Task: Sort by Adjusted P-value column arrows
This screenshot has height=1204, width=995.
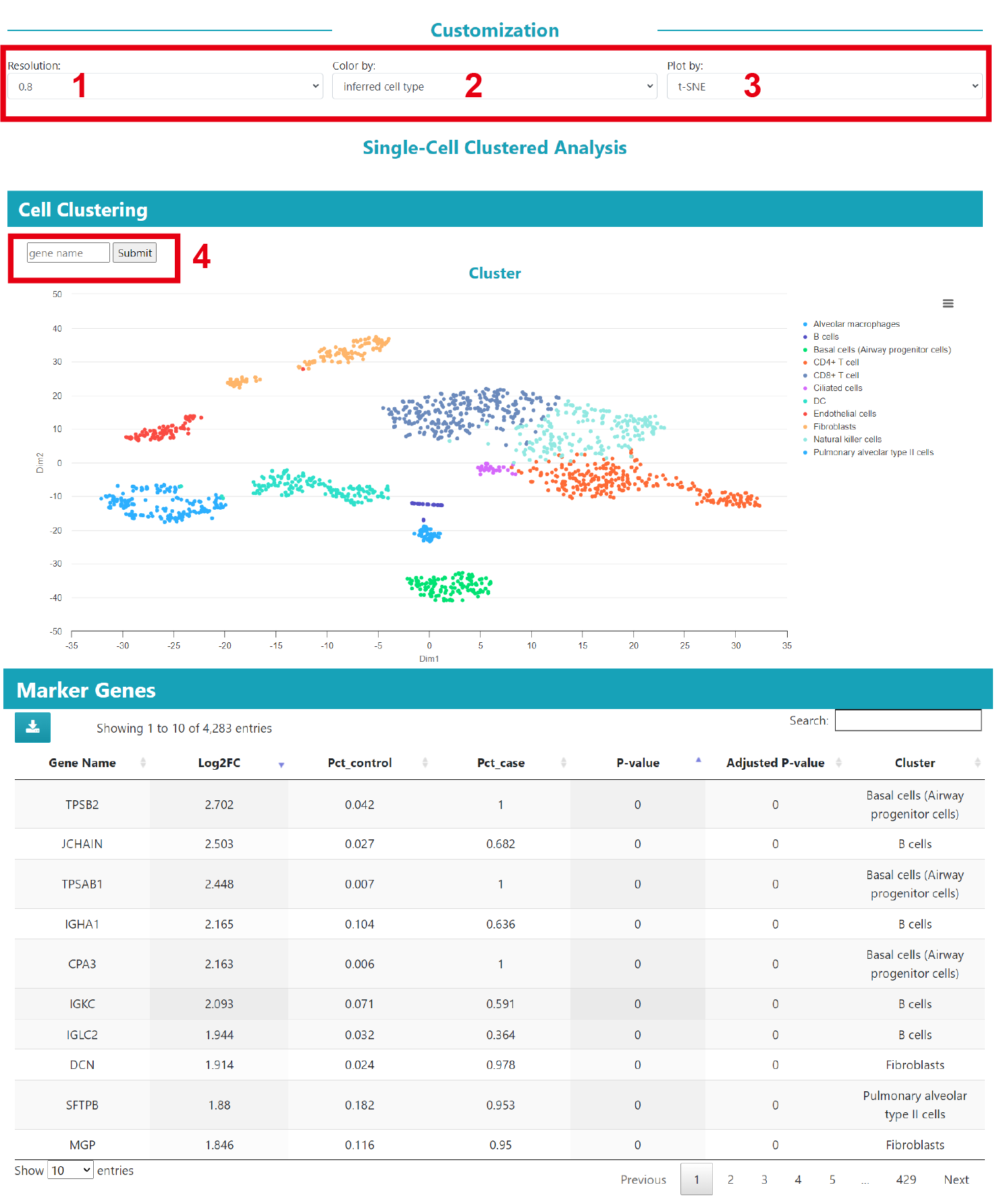Action: tap(839, 762)
